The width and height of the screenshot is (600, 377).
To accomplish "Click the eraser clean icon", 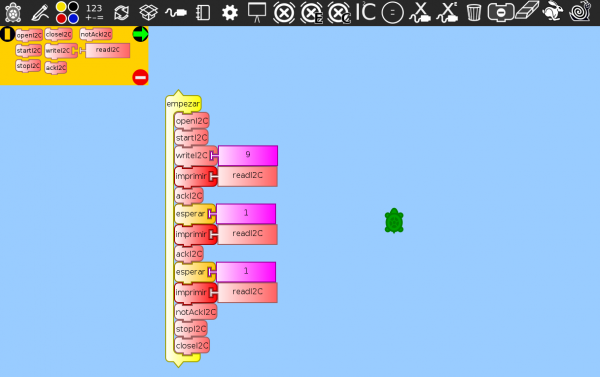I will point(527,11).
